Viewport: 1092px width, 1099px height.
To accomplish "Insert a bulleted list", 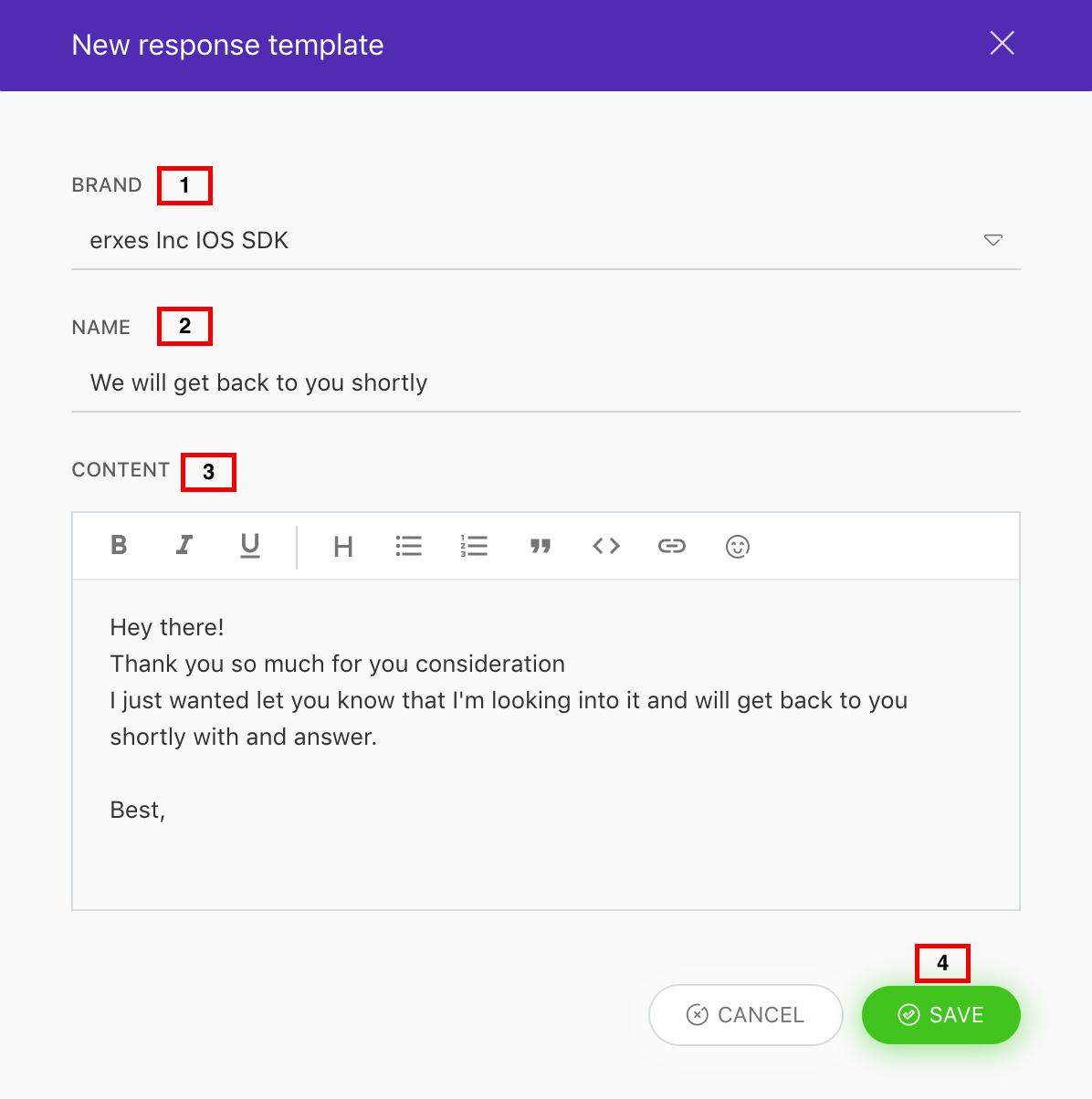I will tap(409, 546).
